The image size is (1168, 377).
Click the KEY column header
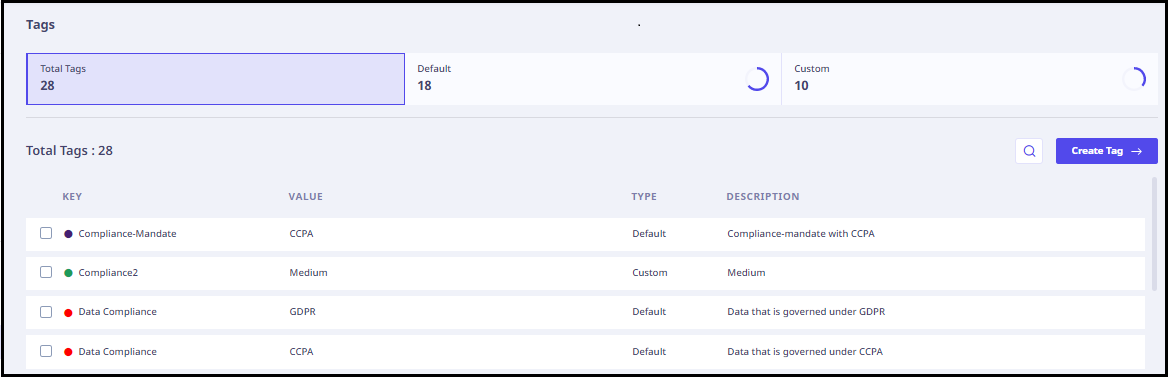click(72, 197)
